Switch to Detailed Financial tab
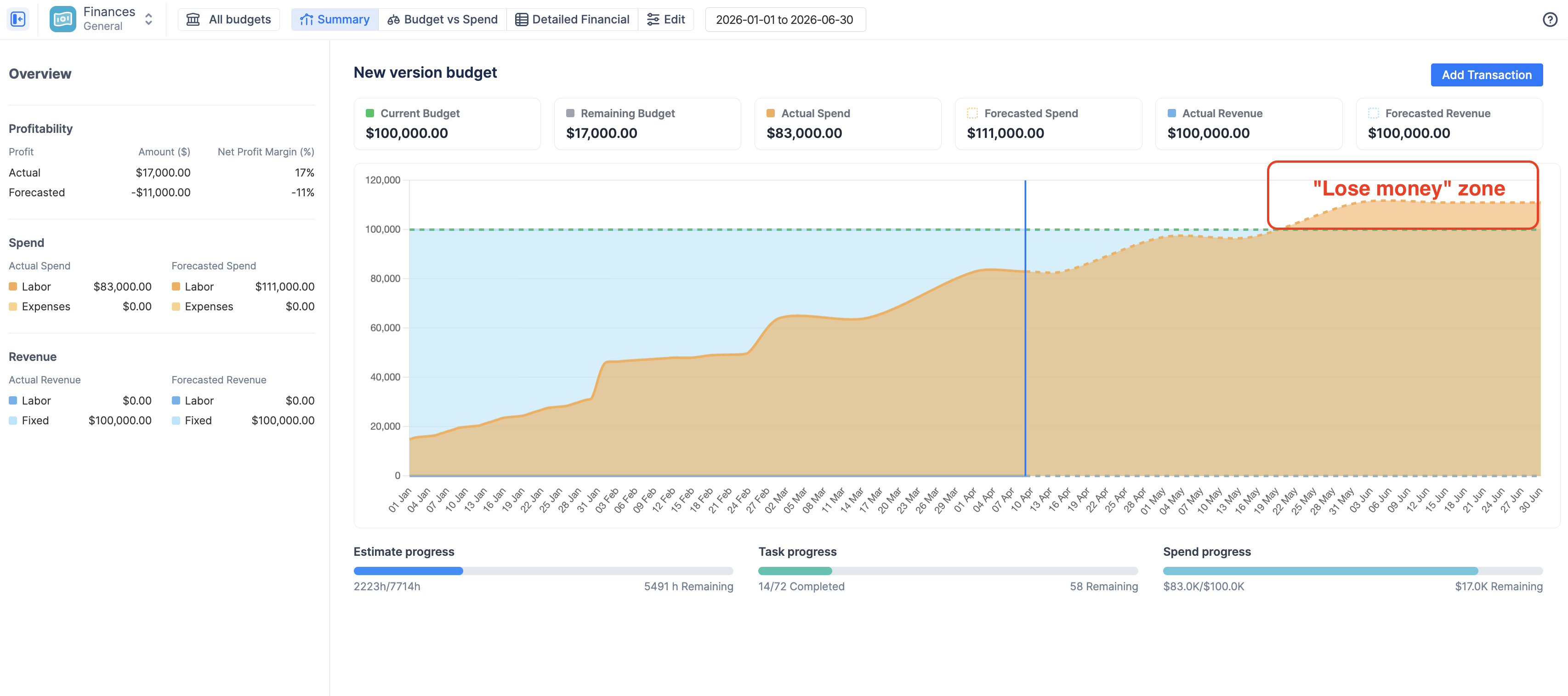This screenshot has height=696, width=1568. pyautogui.click(x=580, y=19)
